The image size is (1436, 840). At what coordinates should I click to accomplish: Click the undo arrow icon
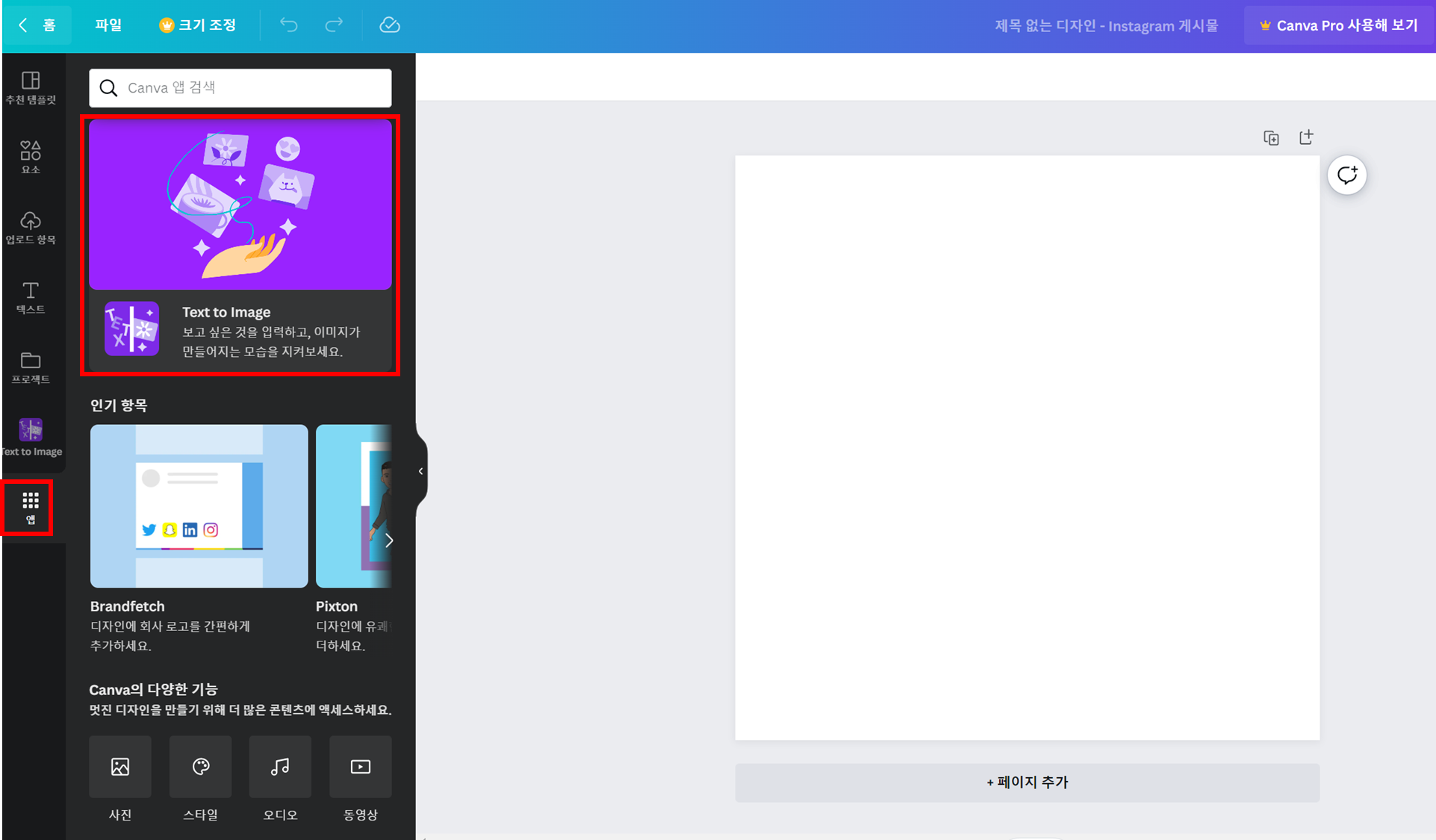(x=288, y=25)
